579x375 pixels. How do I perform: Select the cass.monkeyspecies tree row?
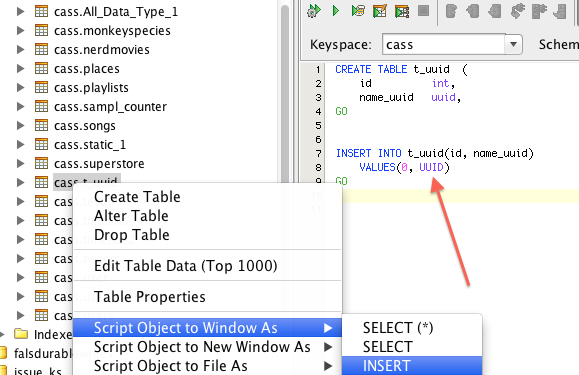click(x=112, y=31)
